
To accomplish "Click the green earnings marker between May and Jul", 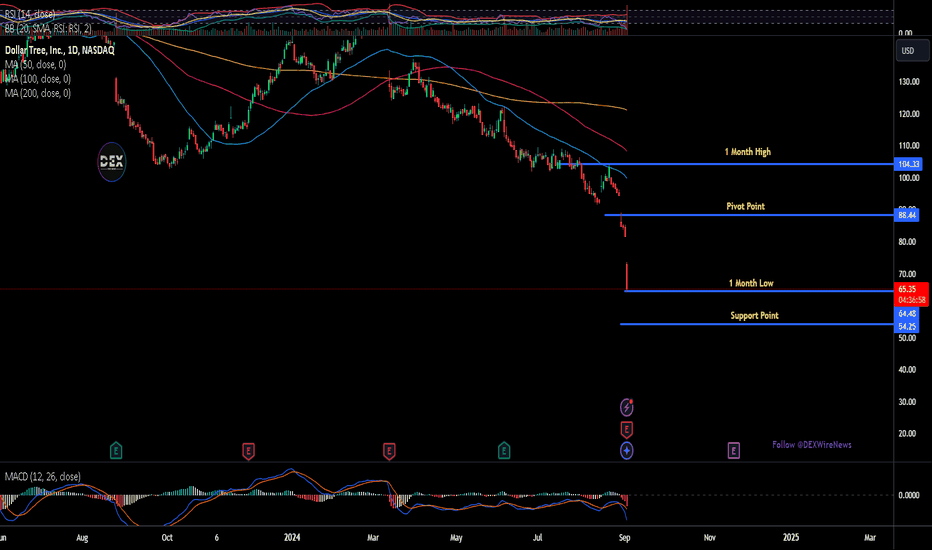I will point(503,451).
